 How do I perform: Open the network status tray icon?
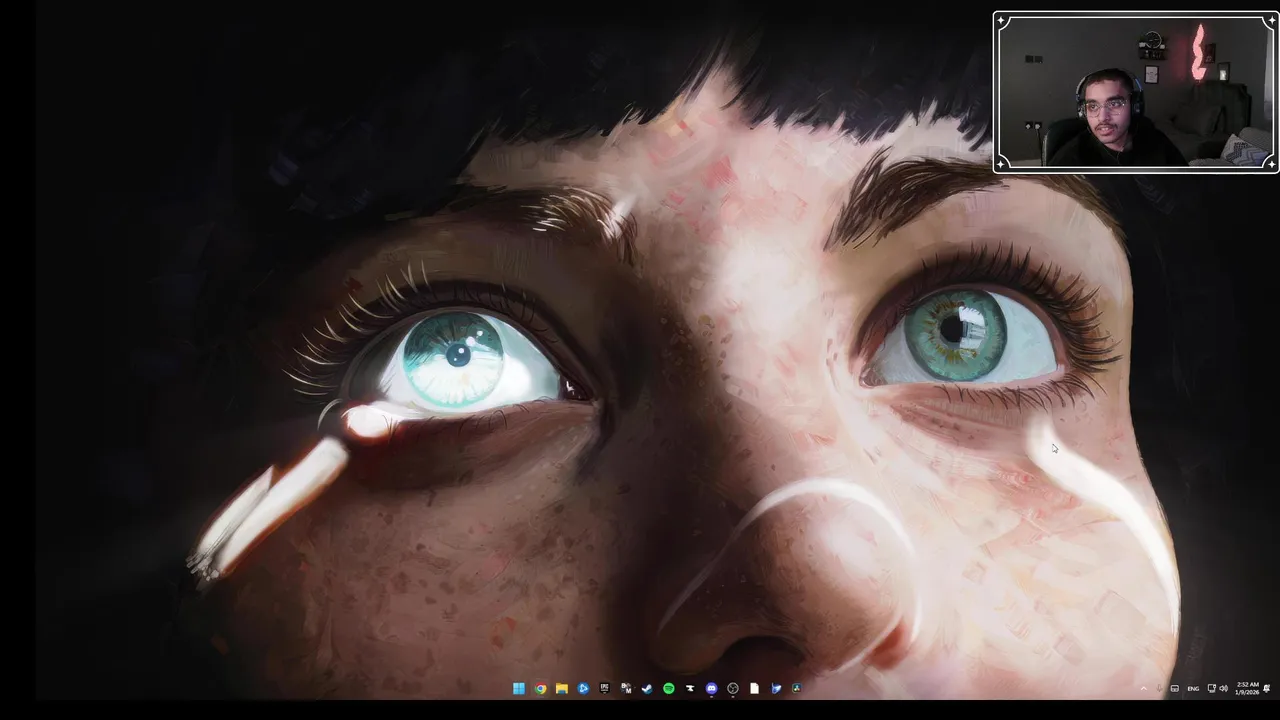1212,688
